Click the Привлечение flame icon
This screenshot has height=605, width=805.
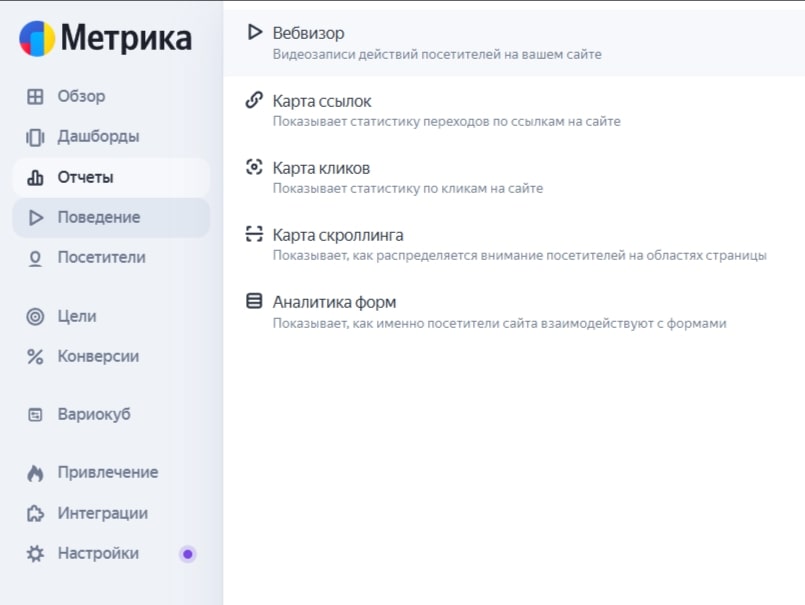35,473
